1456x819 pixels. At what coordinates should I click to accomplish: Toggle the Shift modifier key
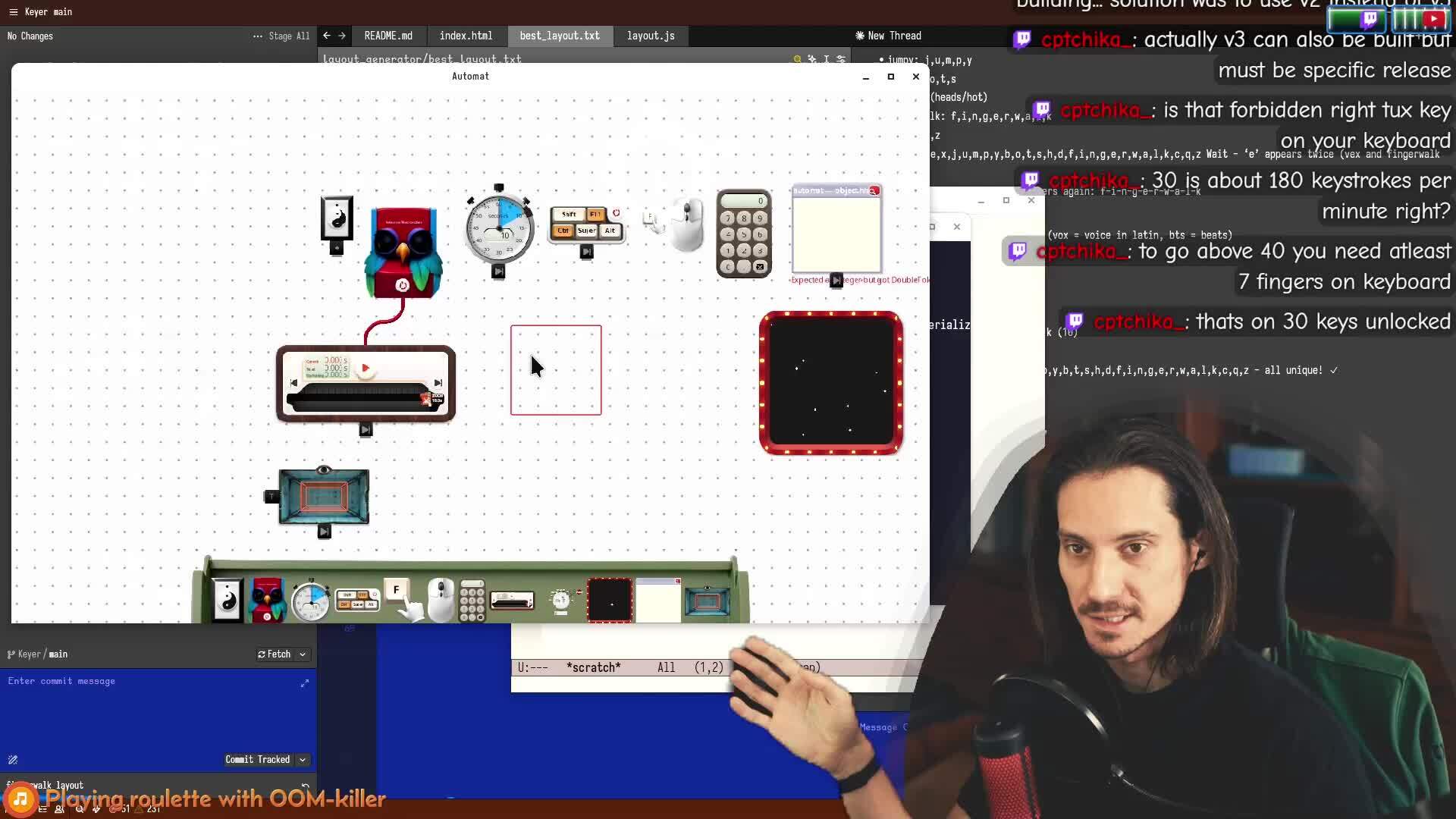coord(569,215)
